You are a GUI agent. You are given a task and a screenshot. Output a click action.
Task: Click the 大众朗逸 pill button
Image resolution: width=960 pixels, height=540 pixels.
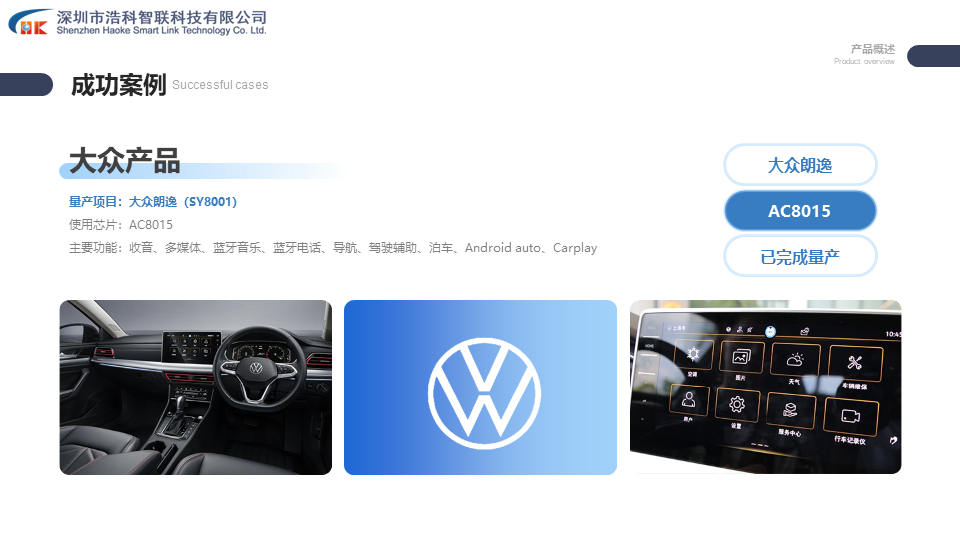point(800,165)
